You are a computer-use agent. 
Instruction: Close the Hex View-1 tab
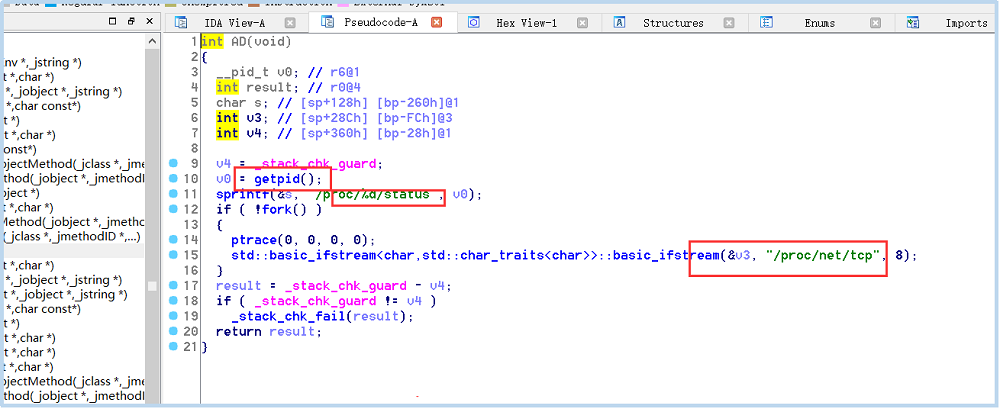(x=582, y=23)
